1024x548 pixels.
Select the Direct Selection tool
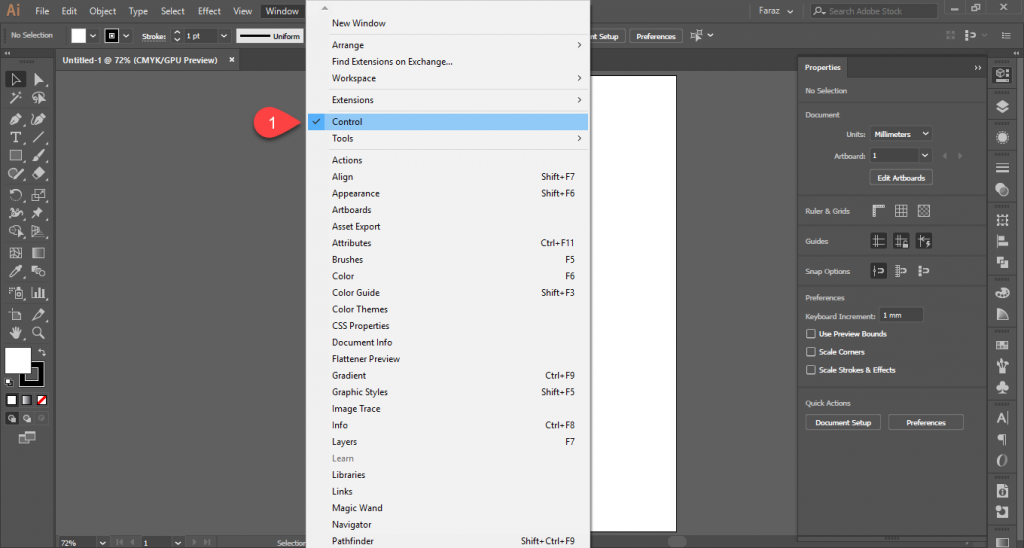[39, 80]
